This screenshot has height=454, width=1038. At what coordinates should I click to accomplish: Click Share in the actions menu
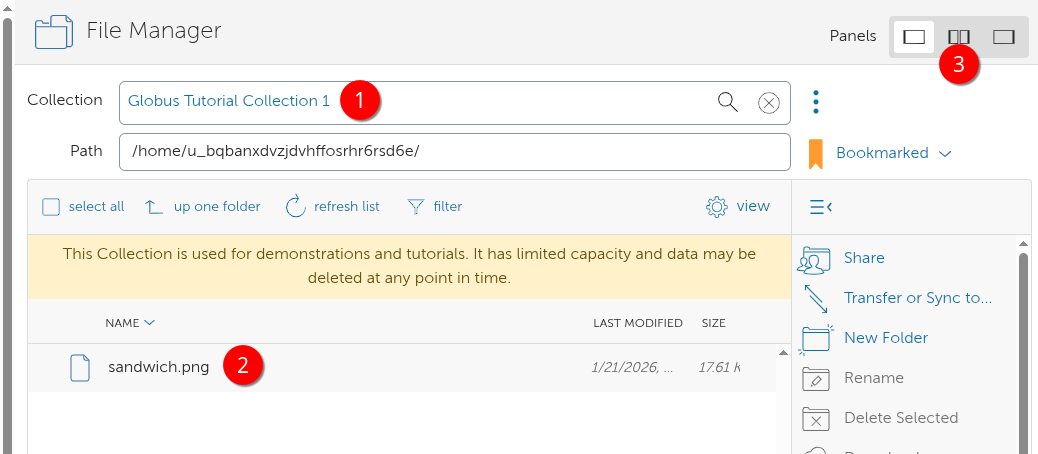(x=864, y=258)
